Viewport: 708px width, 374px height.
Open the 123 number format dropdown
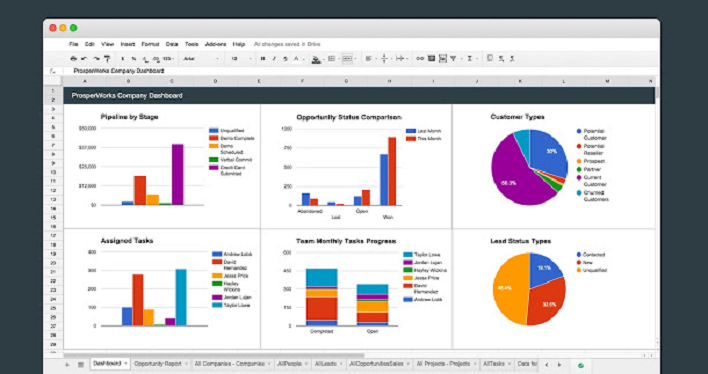168,58
